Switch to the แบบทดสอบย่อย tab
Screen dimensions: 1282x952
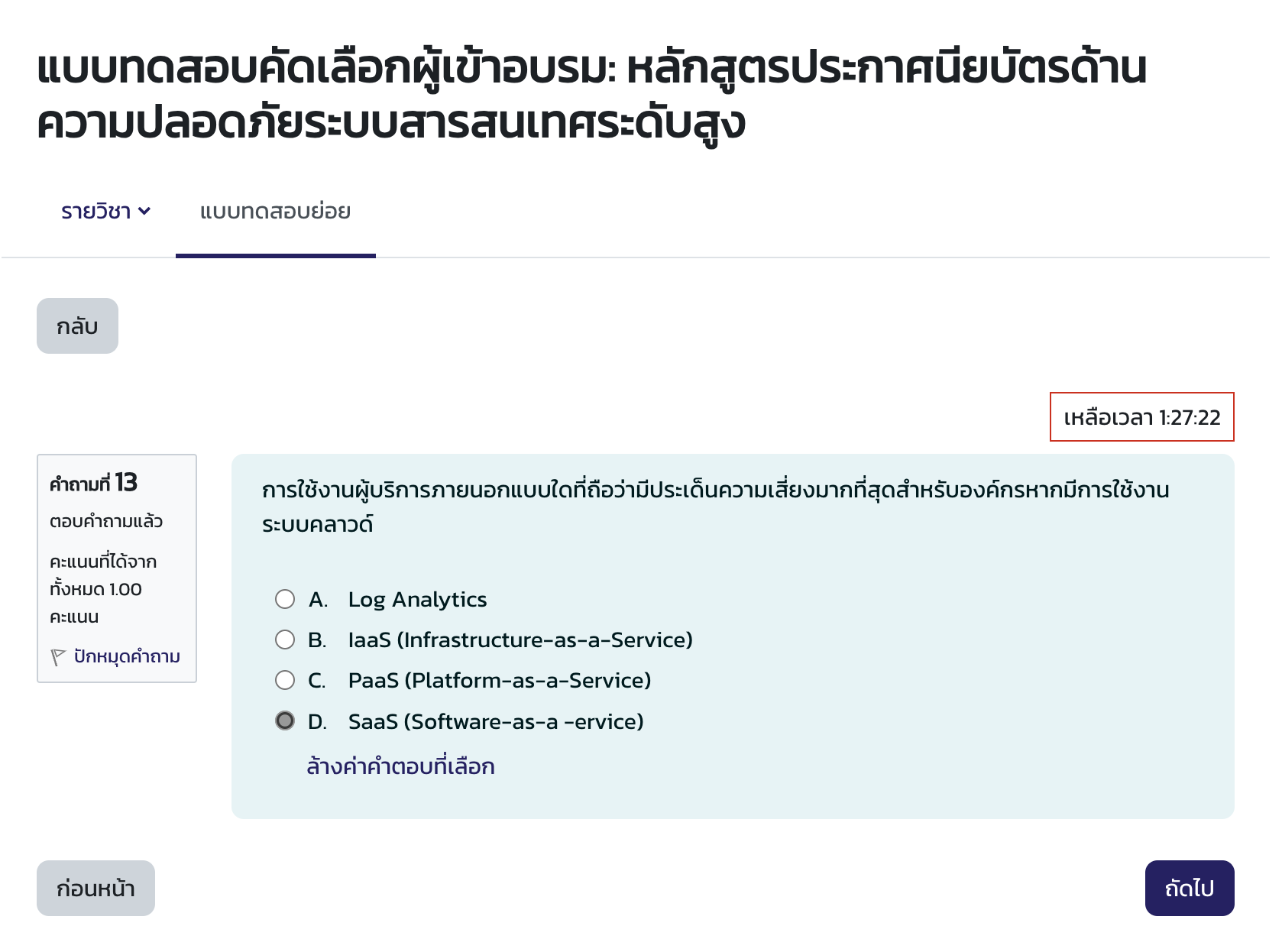click(277, 212)
